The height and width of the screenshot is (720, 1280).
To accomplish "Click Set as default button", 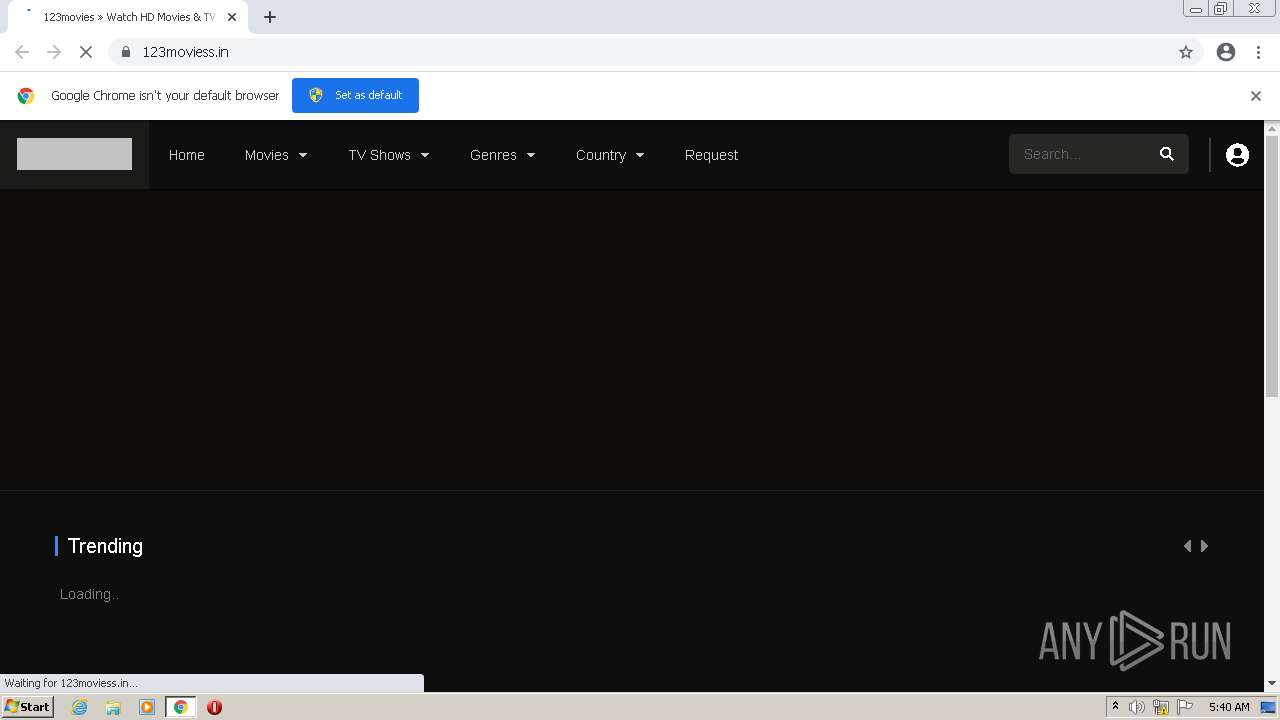I will coord(355,95).
